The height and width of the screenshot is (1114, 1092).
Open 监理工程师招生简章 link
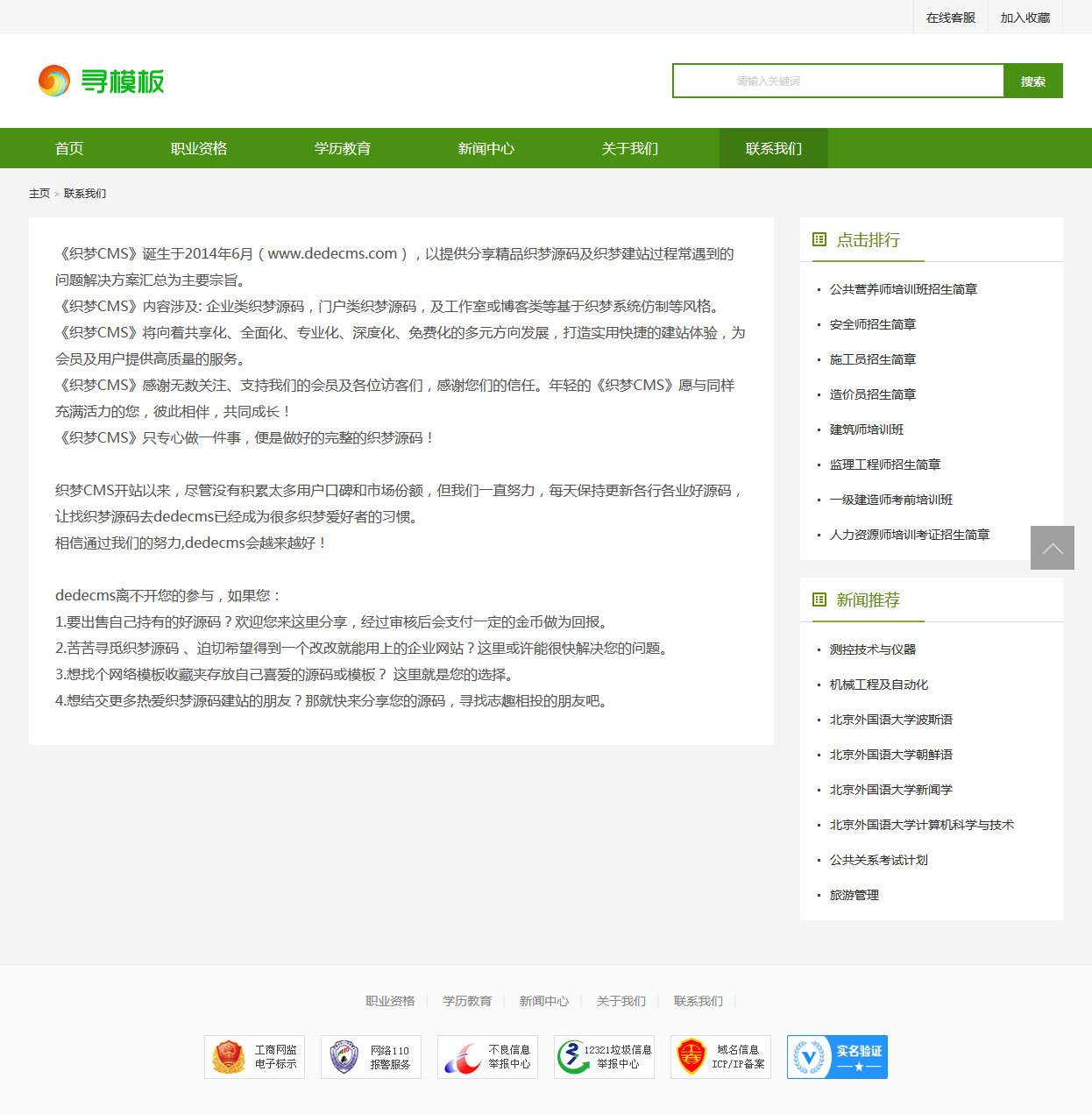click(x=885, y=465)
